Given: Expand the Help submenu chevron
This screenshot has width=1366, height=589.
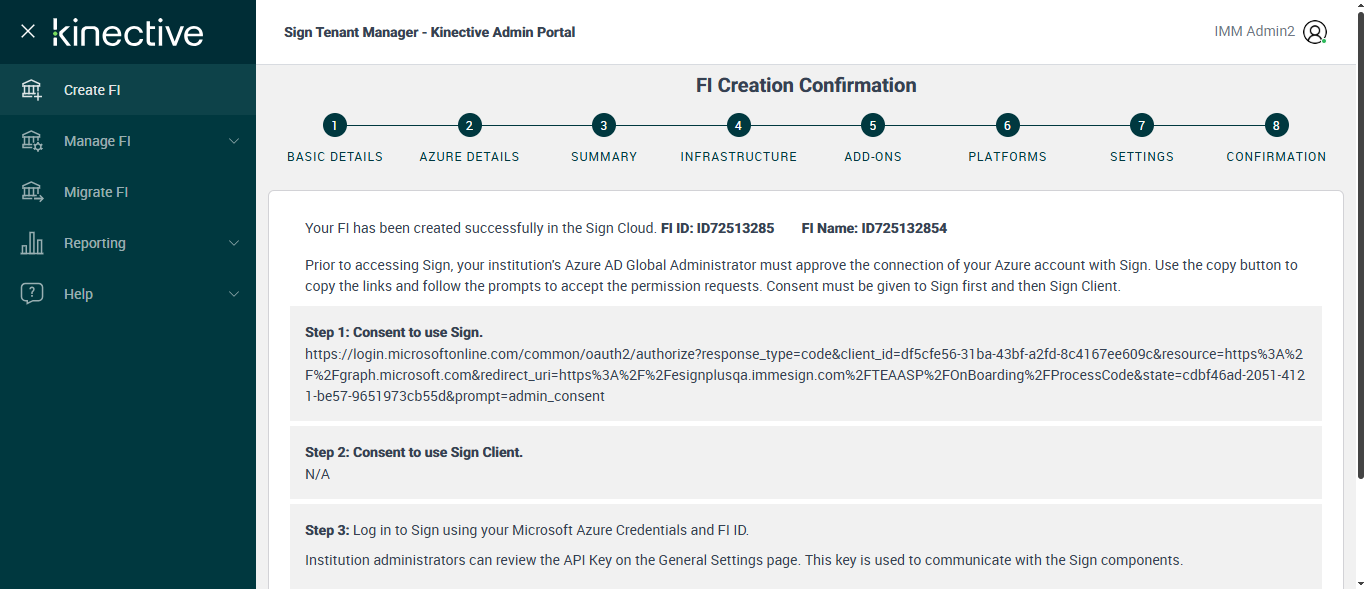Looking at the screenshot, I should click(234, 294).
